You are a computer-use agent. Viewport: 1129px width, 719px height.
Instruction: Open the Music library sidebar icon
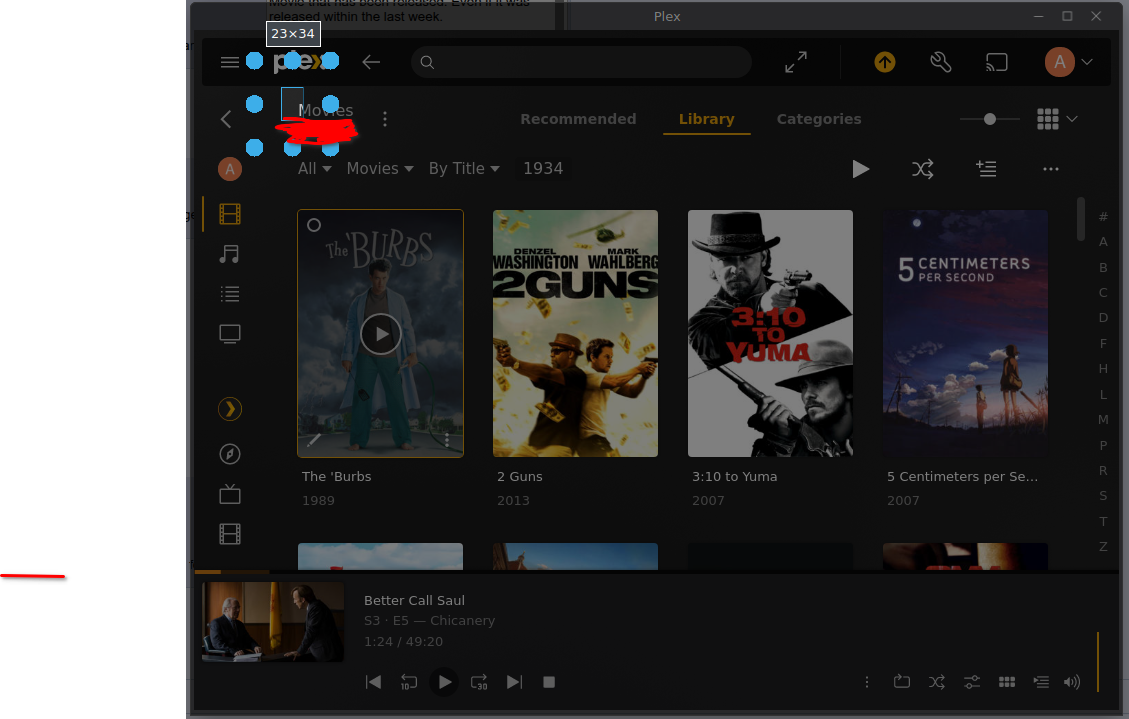point(230,254)
